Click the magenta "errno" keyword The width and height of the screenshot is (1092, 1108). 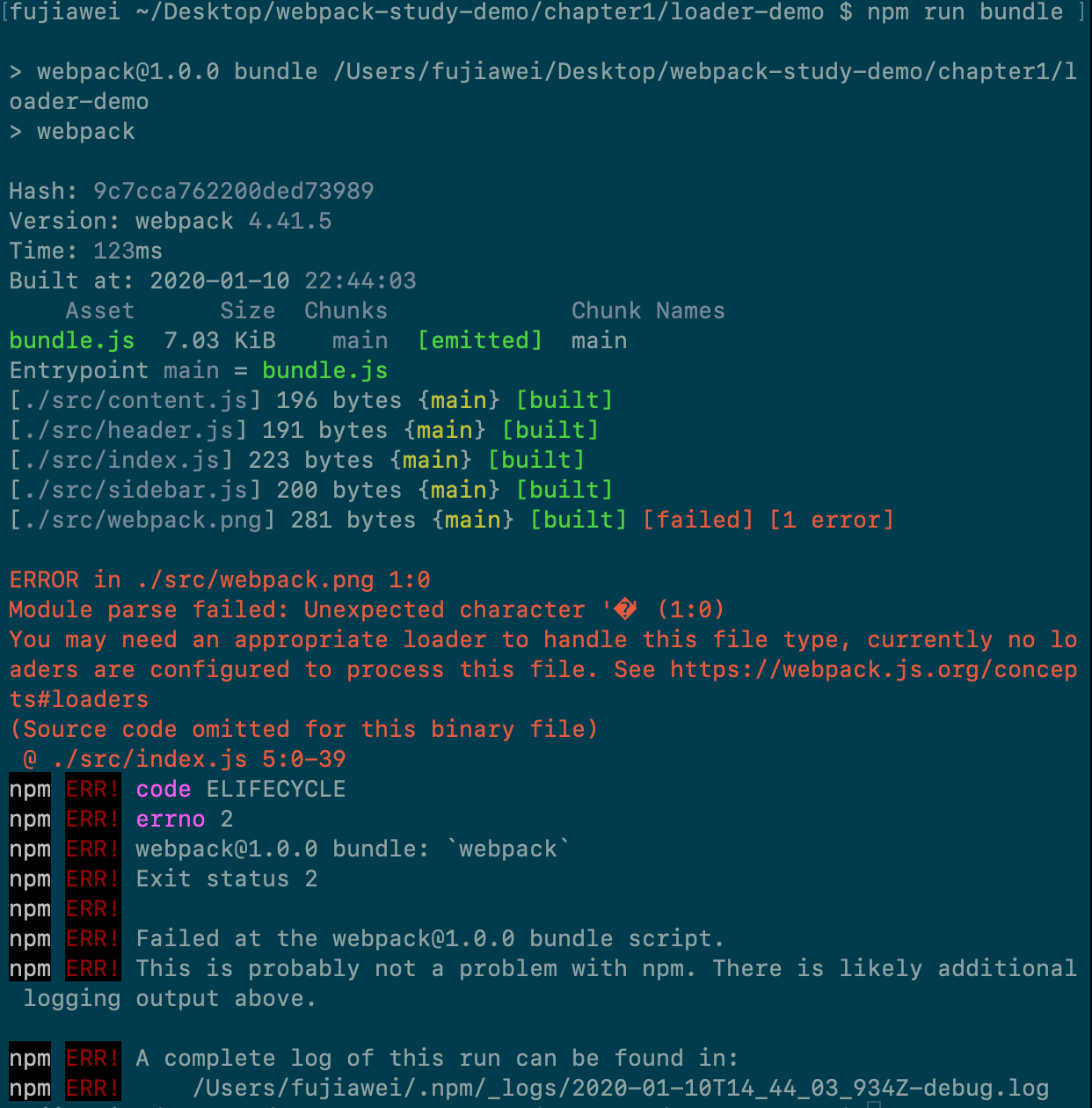tap(171, 820)
